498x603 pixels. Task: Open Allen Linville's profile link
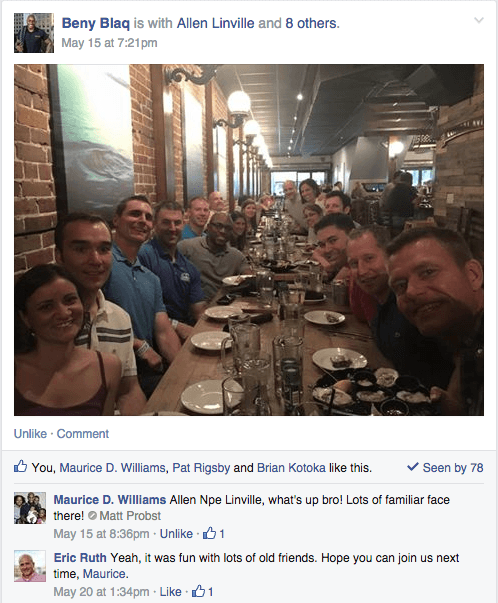click(x=215, y=23)
